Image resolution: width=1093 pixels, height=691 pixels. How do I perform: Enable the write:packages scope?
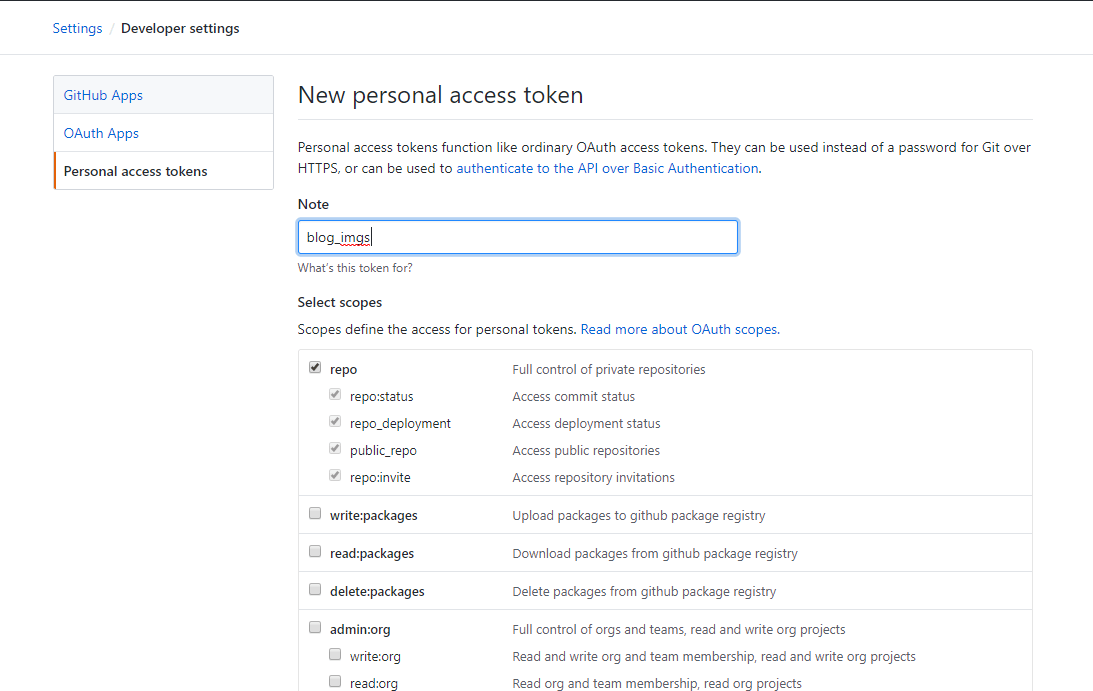pyautogui.click(x=315, y=512)
